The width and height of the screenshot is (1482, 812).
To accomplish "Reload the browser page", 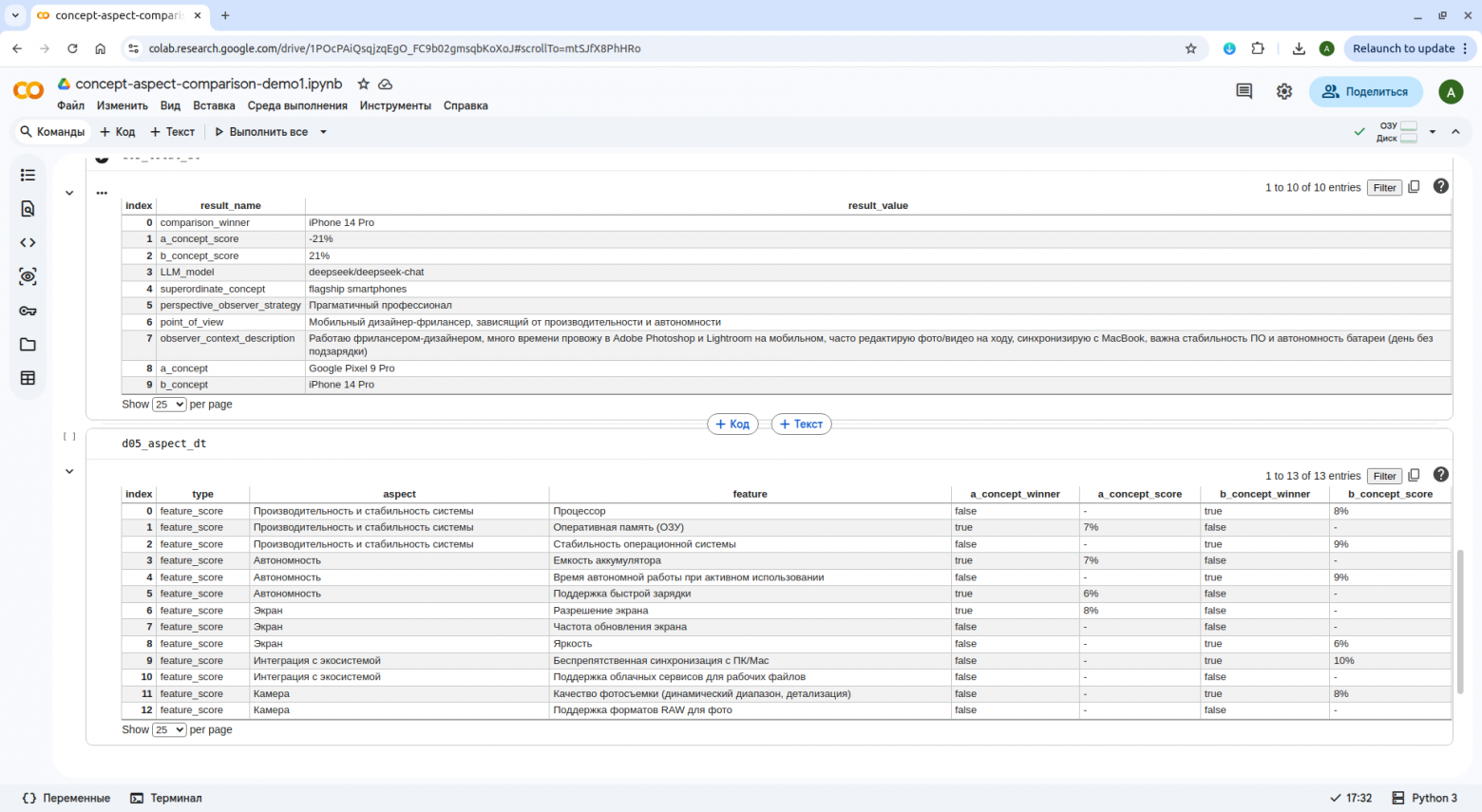I will (x=72, y=48).
